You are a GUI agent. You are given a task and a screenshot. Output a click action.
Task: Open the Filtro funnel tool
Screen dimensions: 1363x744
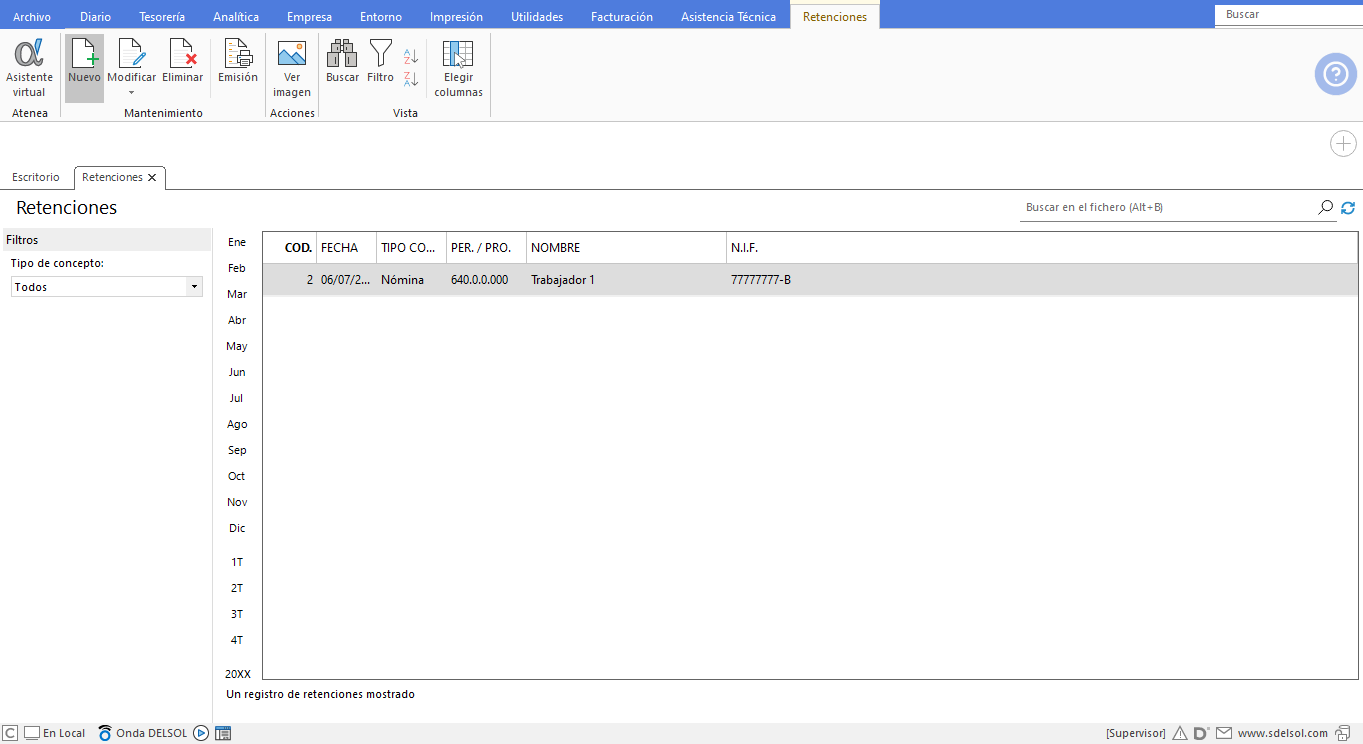(x=380, y=62)
